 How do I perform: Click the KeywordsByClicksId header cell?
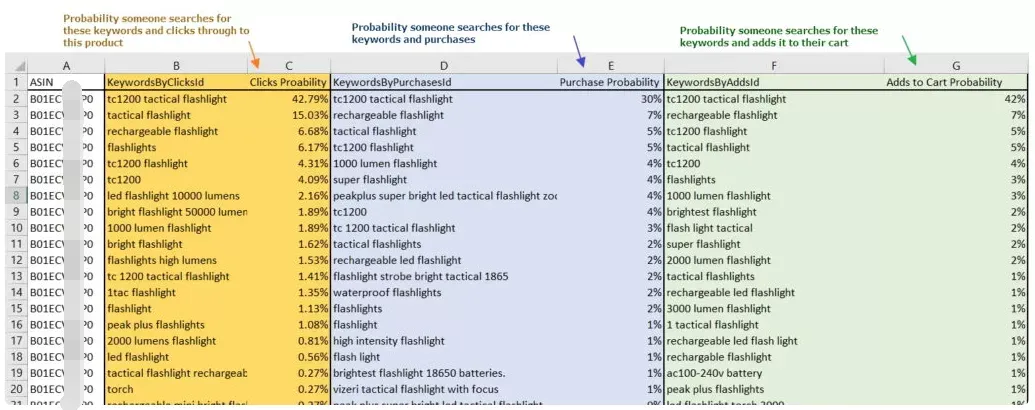(x=176, y=83)
